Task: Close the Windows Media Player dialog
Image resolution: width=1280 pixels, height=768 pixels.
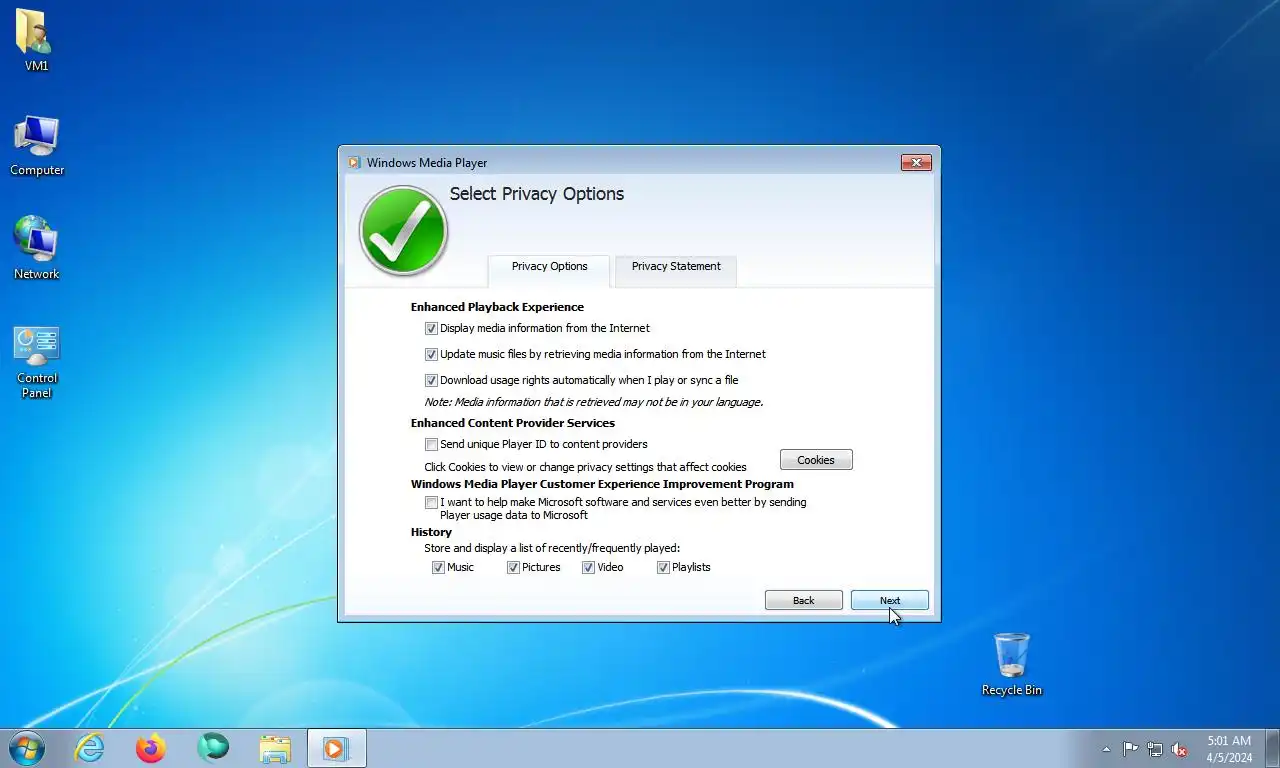Action: click(916, 162)
